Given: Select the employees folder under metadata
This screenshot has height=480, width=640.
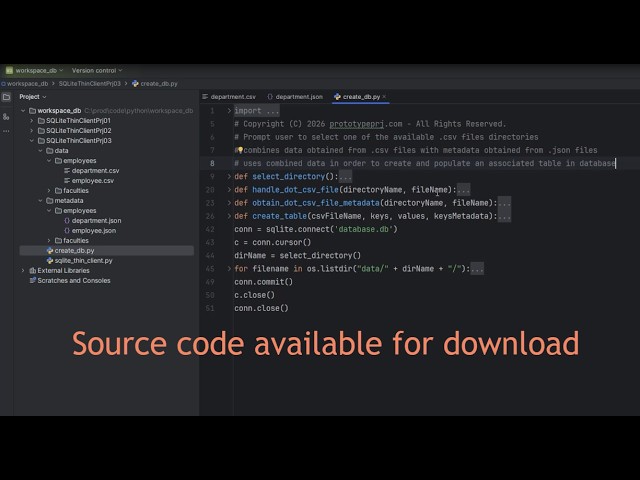Looking at the screenshot, I should click(80, 211).
